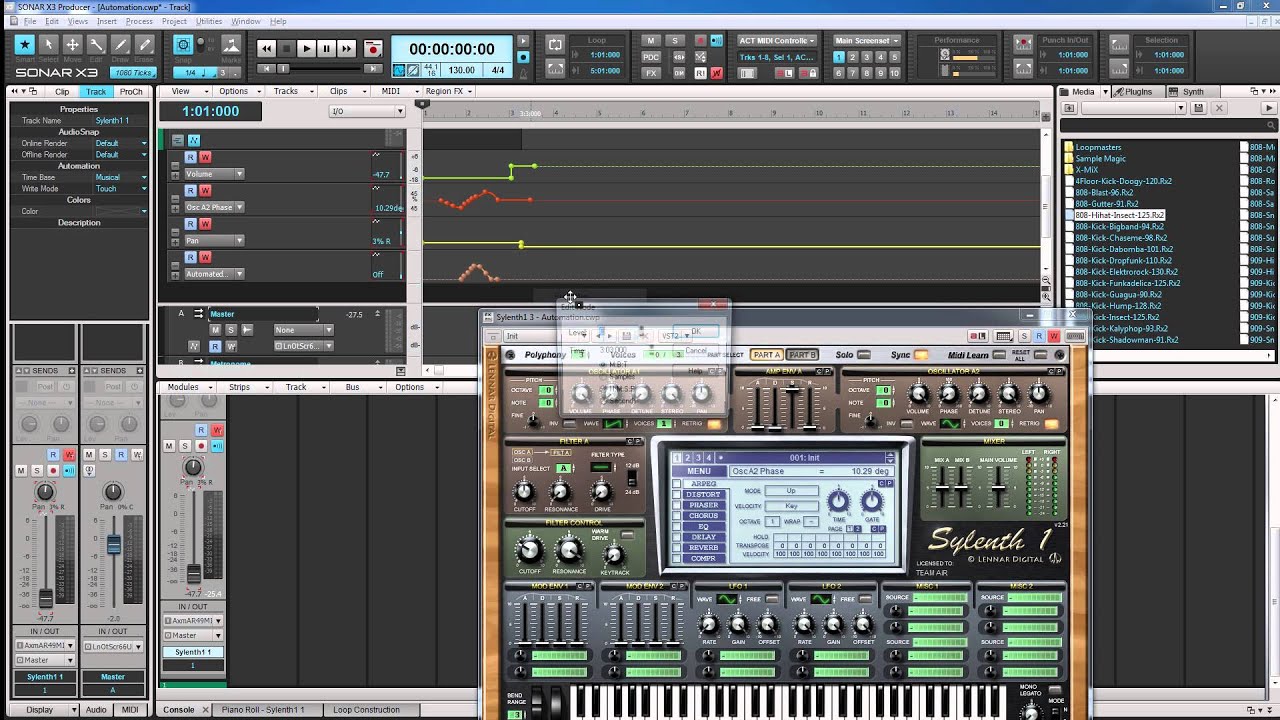Open the Write Mode Touch dropdown
1280x720 pixels.
[x=121, y=189]
